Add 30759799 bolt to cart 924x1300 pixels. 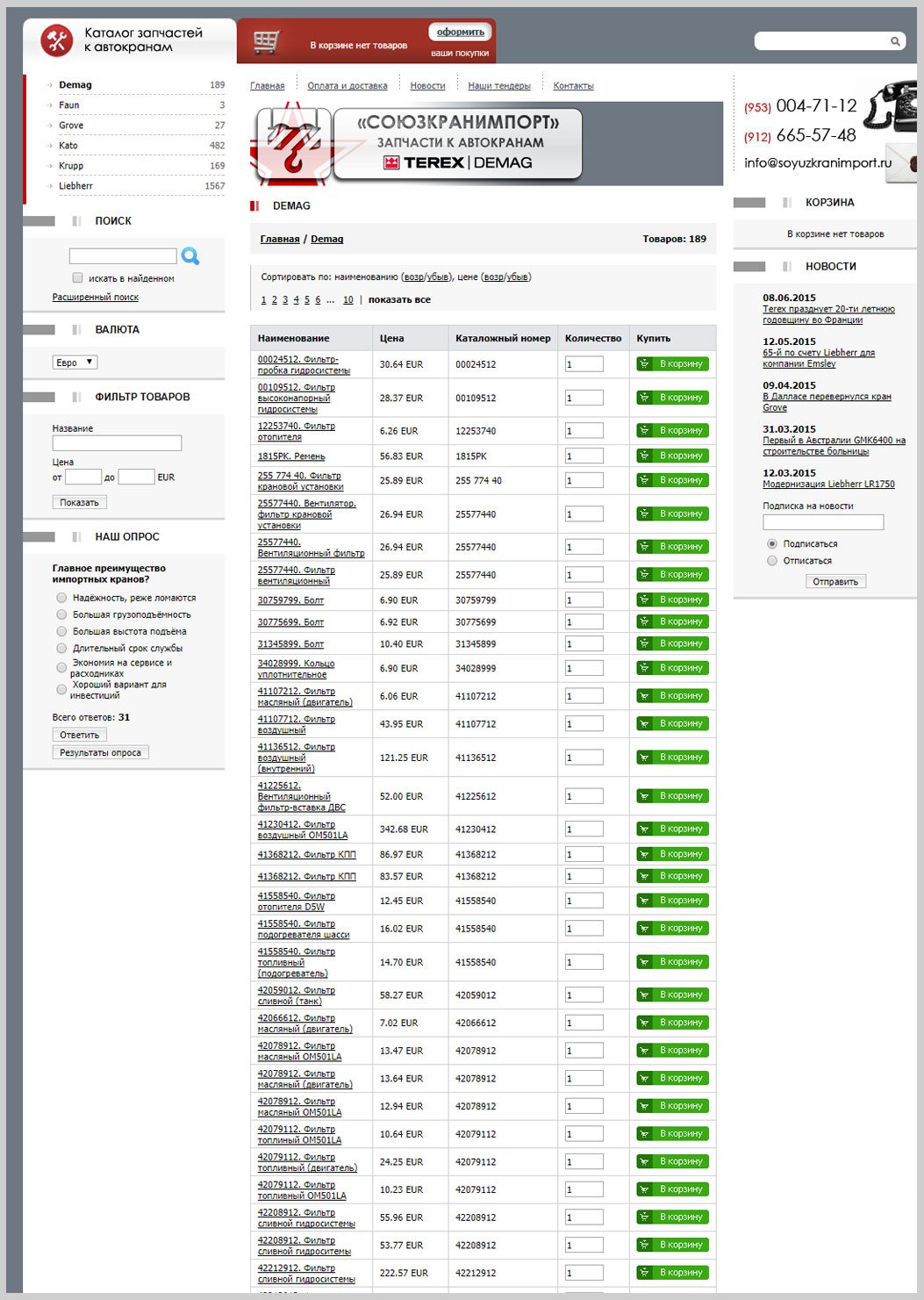(x=672, y=600)
